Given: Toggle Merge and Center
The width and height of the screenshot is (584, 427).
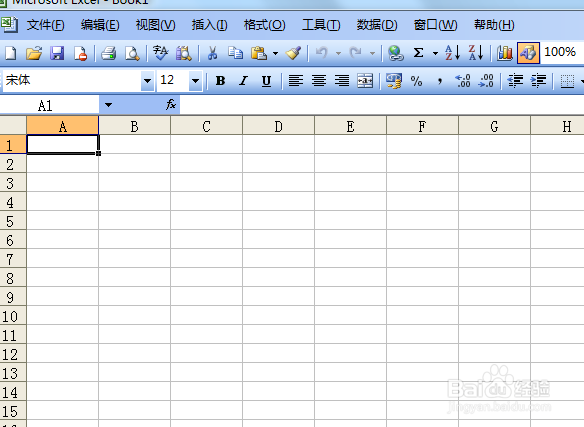Looking at the screenshot, I should click(365, 80).
